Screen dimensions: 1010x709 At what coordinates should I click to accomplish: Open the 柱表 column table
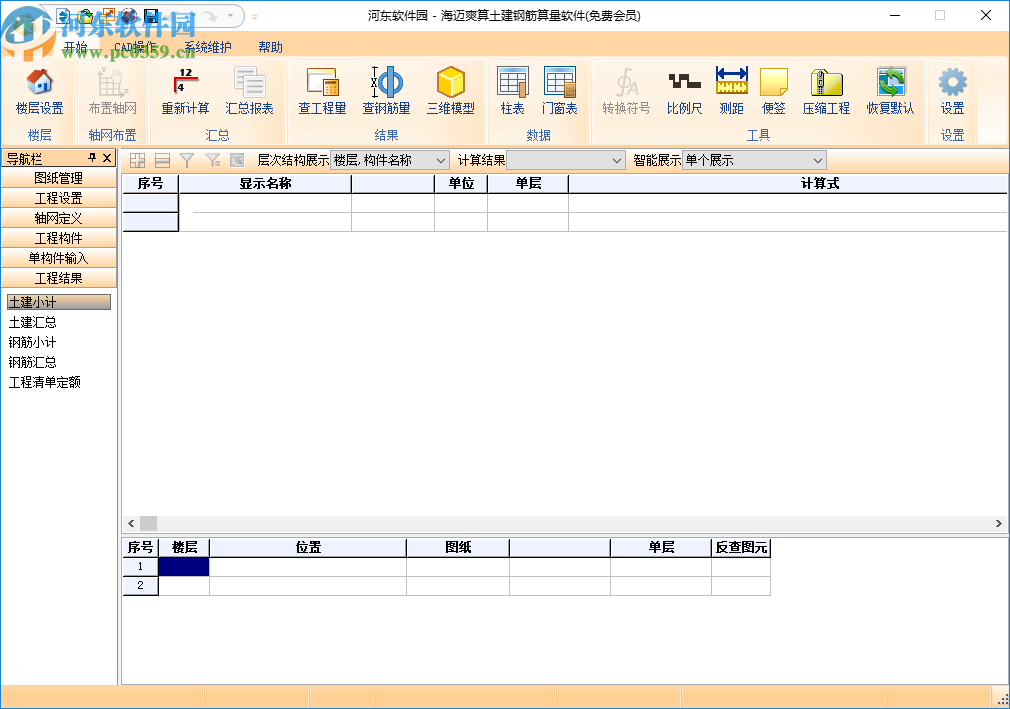pos(513,92)
